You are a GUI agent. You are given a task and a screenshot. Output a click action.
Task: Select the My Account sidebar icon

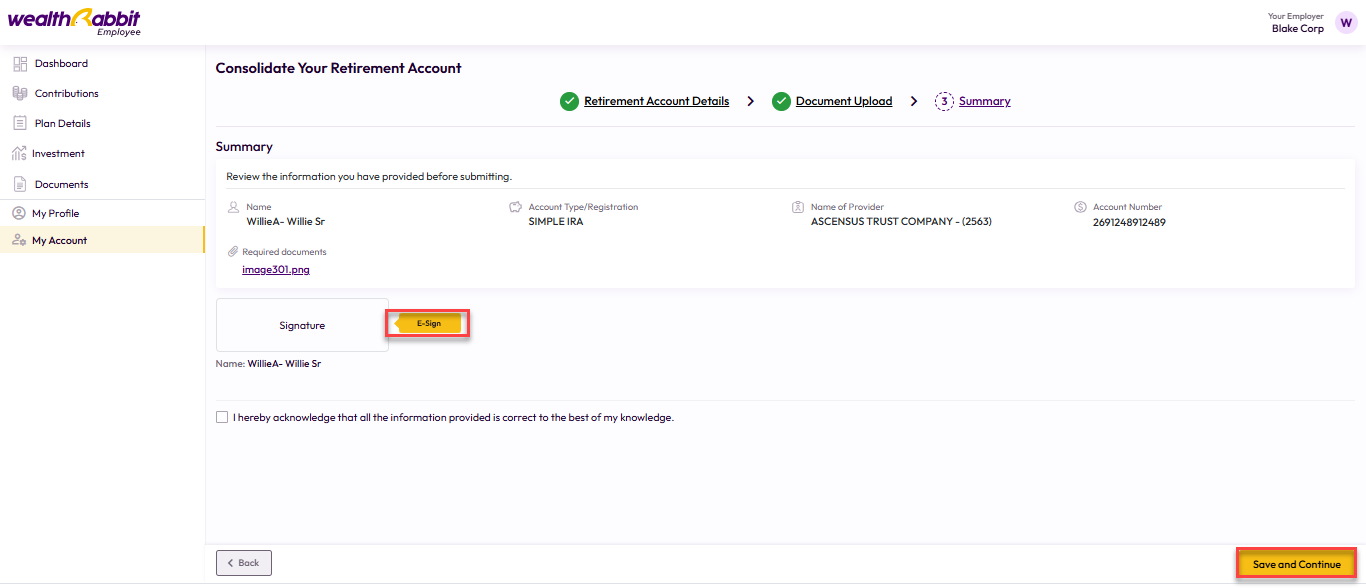point(18,240)
